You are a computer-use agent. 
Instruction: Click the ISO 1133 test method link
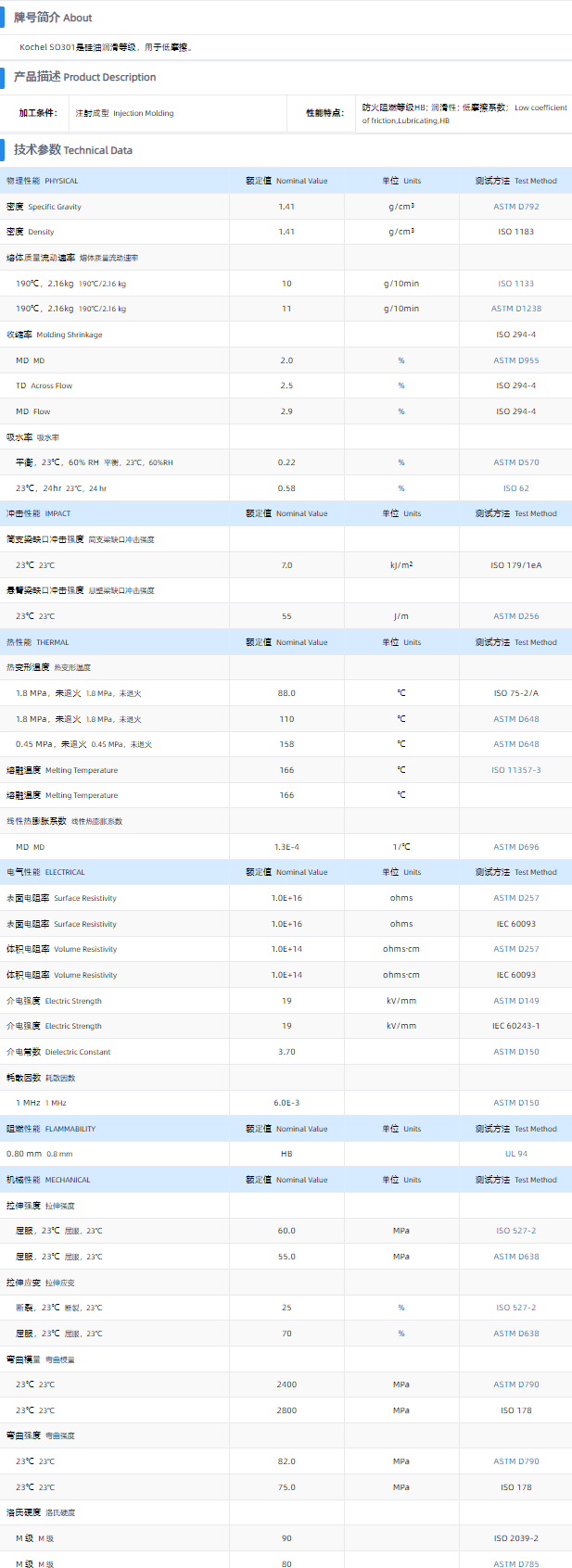tap(515, 284)
